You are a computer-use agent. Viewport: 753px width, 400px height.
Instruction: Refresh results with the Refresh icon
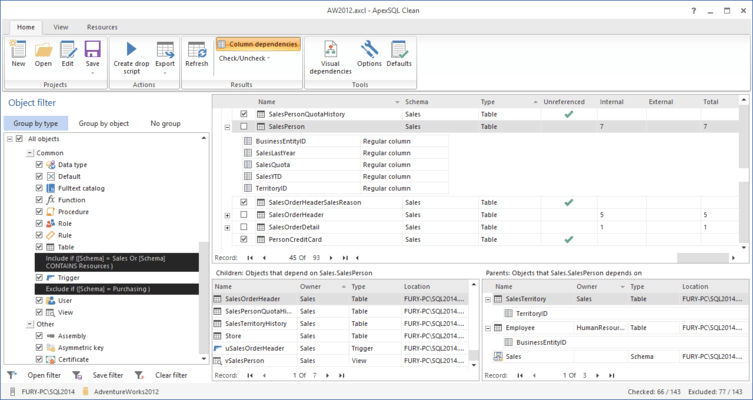(197, 49)
